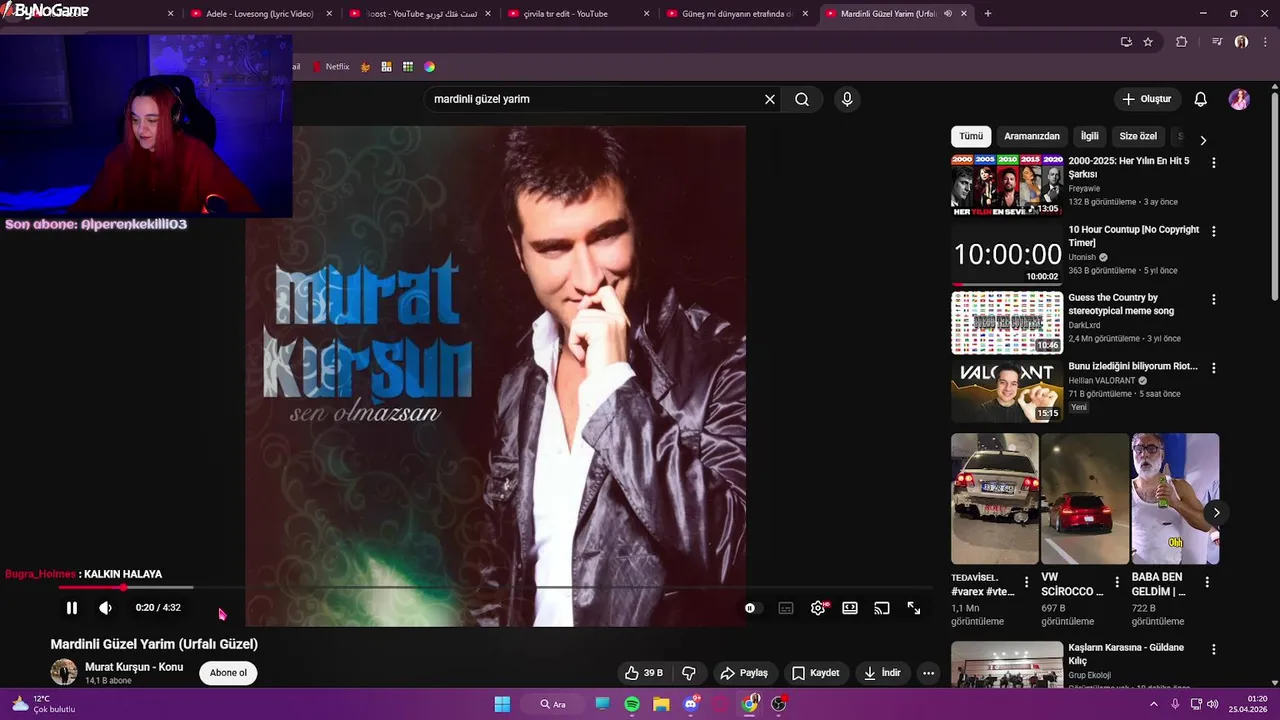The image size is (1280, 720).
Task: Toggle subtitles button in player controls
Action: (786, 608)
